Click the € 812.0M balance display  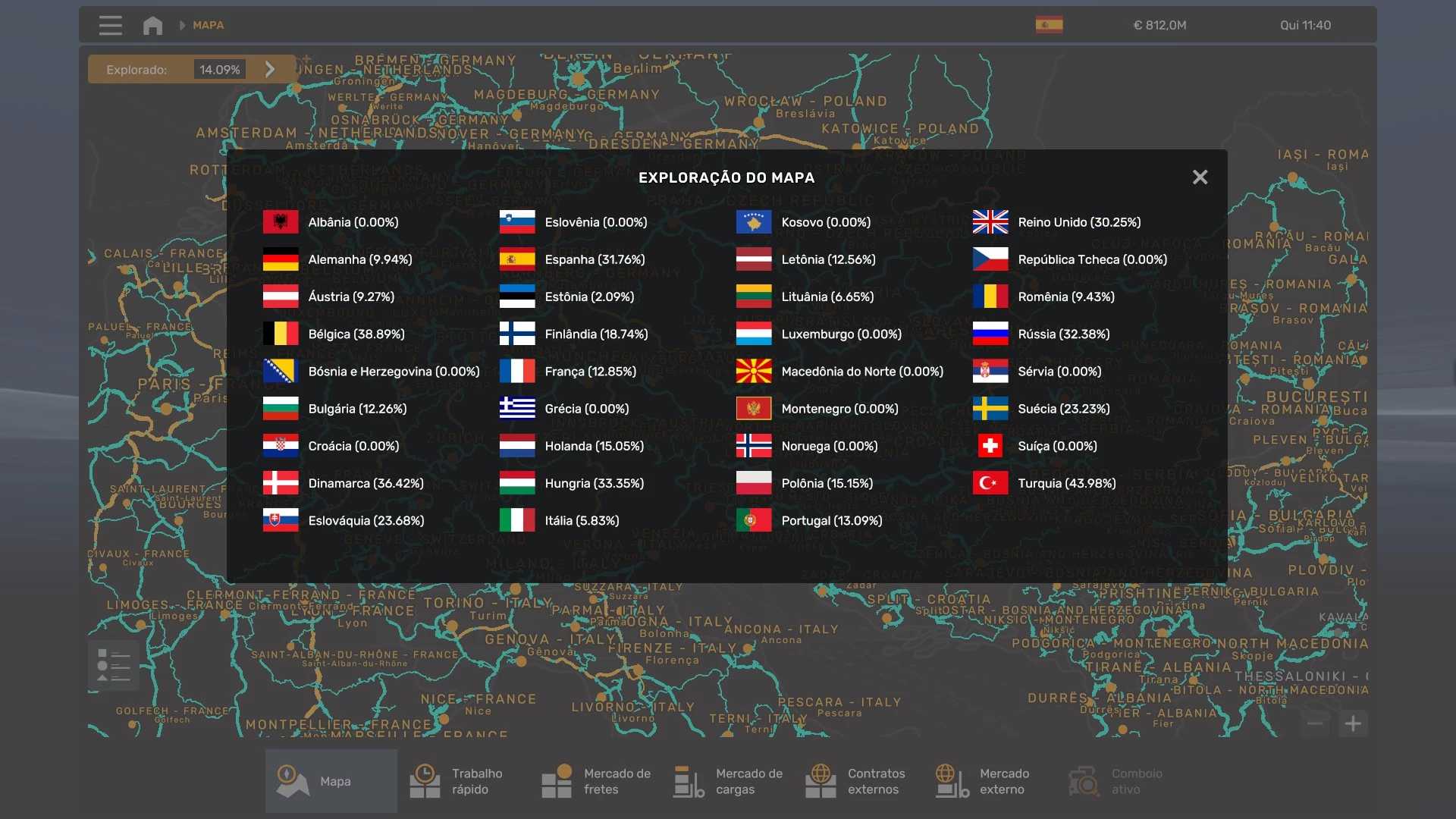click(x=1159, y=25)
